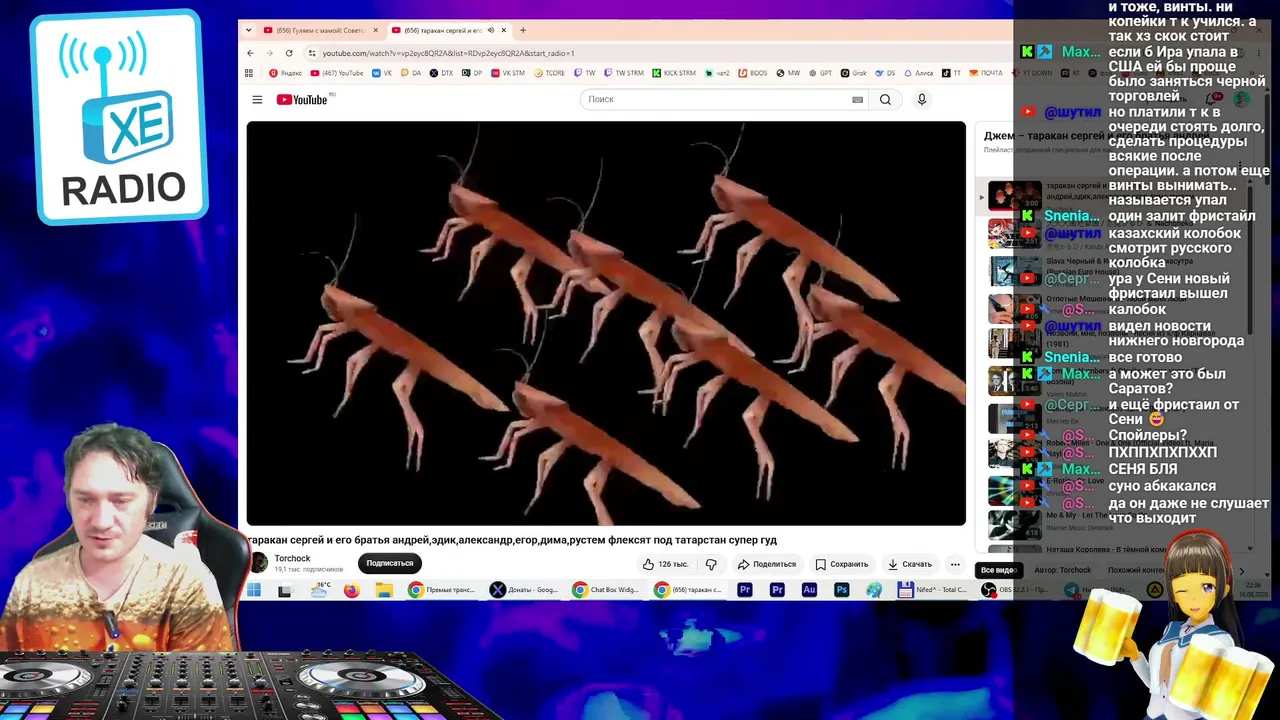Viewport: 1280px width, 720px height.
Task: Click the magnifier search button
Action: coord(885,99)
